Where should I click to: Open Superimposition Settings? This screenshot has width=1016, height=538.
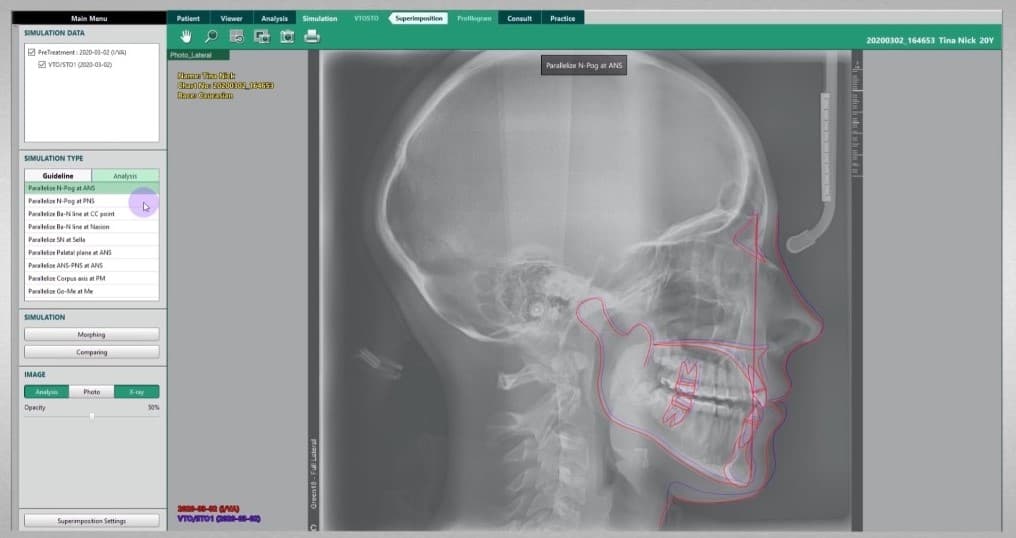click(91, 520)
